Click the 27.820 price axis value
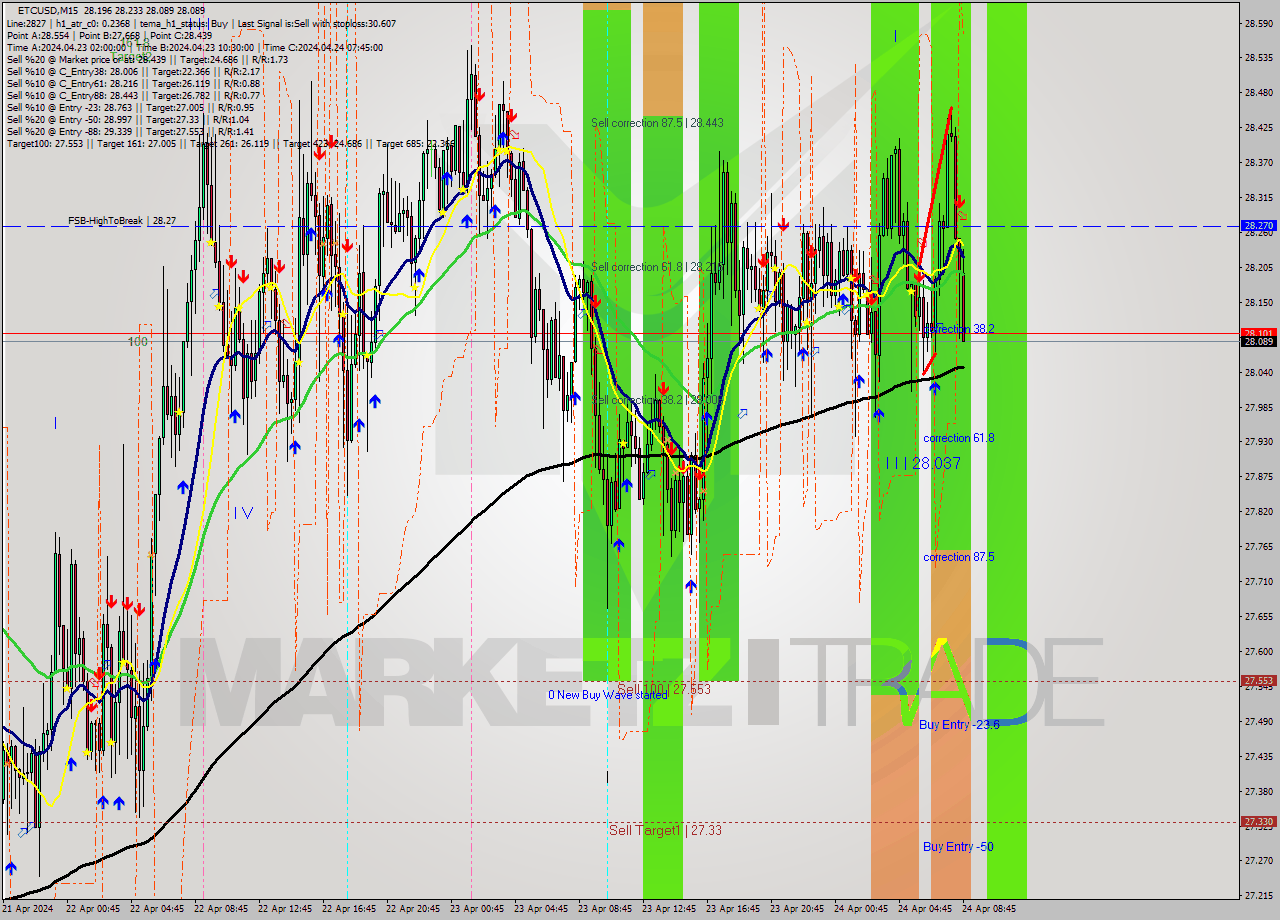Viewport: 1280px width, 920px height. (1258, 511)
